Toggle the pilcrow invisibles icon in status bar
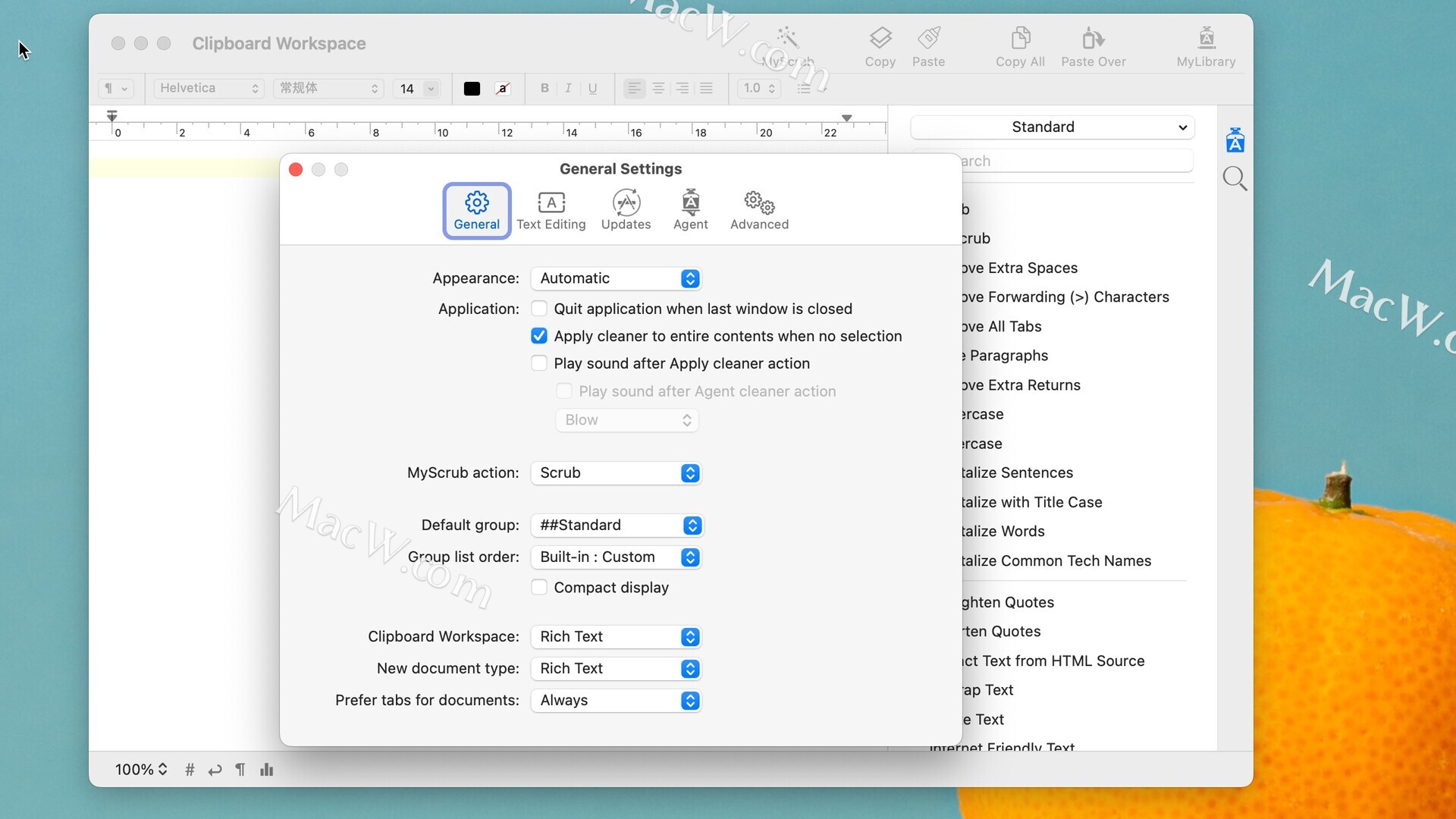Screen dimensions: 1456x819 [x=240, y=770]
